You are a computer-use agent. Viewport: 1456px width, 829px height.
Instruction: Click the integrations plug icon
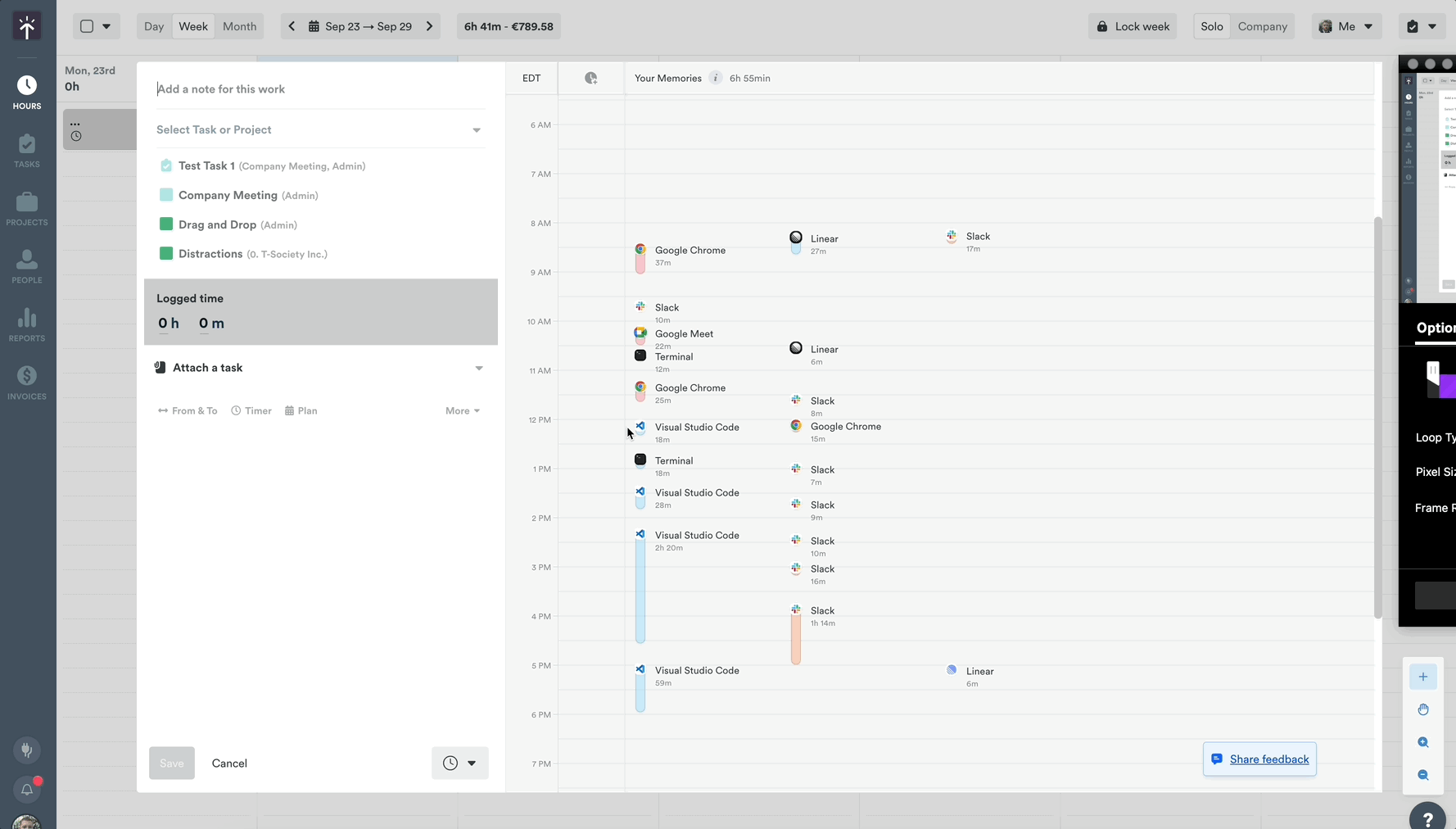[27, 750]
